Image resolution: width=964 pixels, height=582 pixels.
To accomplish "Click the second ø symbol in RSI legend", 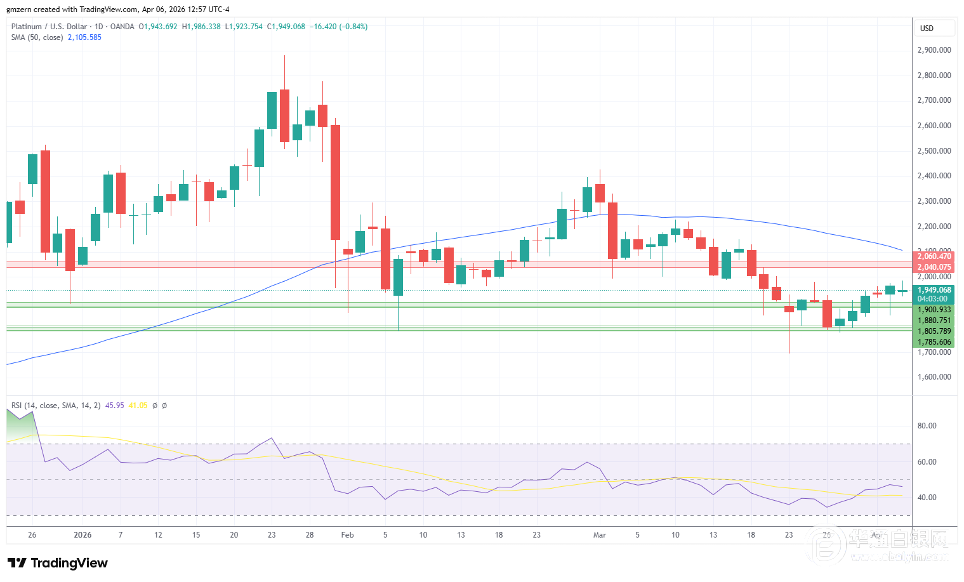I will click(x=164, y=406).
